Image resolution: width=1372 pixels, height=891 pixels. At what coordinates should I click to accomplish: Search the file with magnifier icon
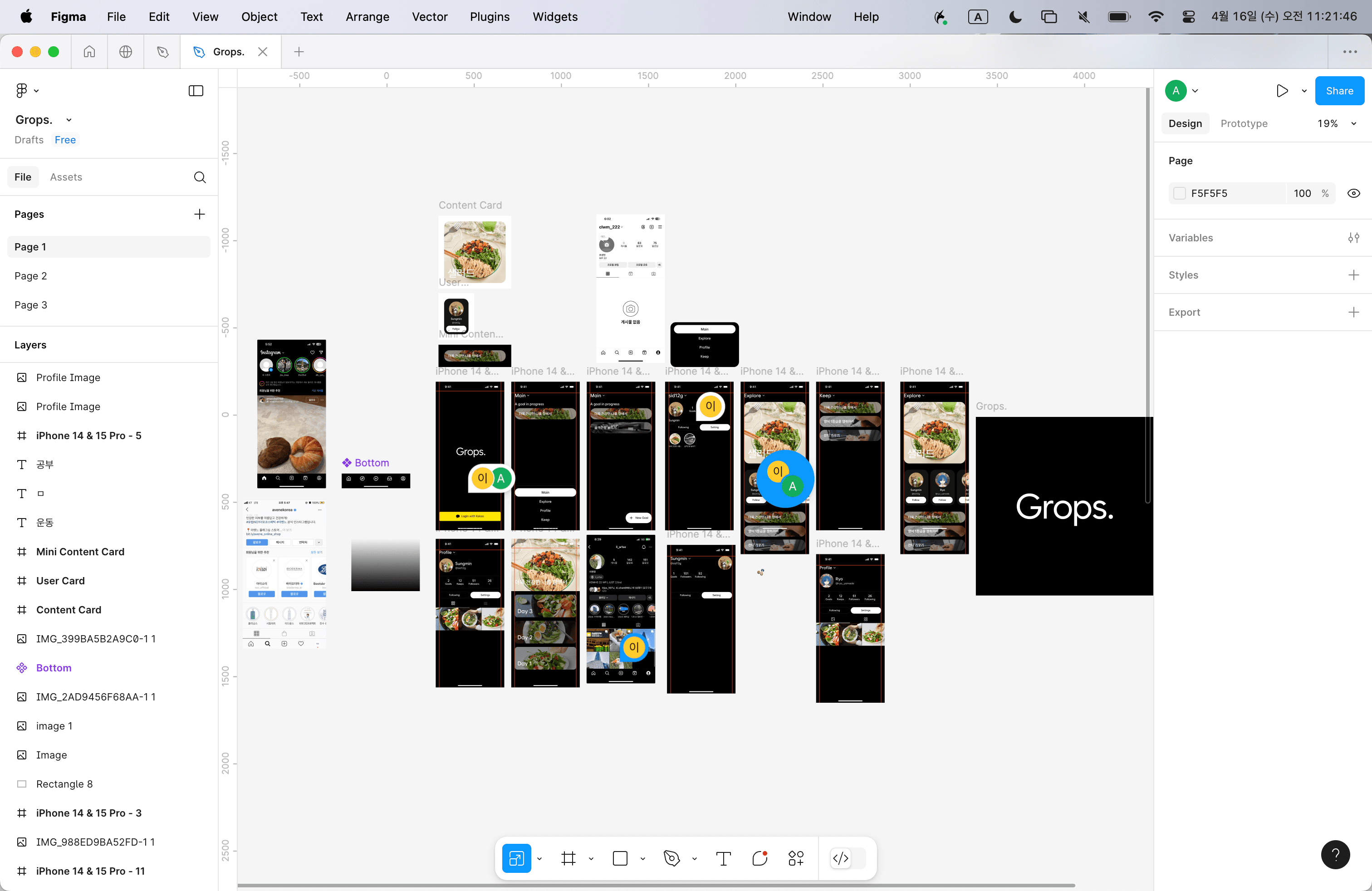(200, 177)
